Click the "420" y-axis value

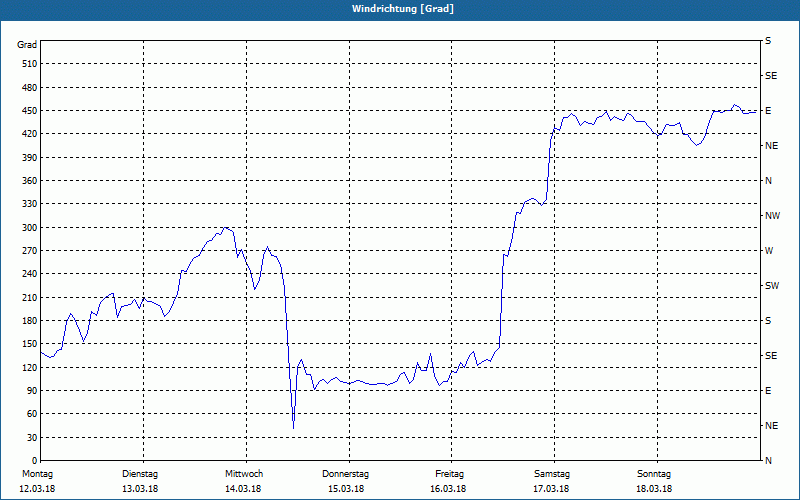click(x=30, y=134)
